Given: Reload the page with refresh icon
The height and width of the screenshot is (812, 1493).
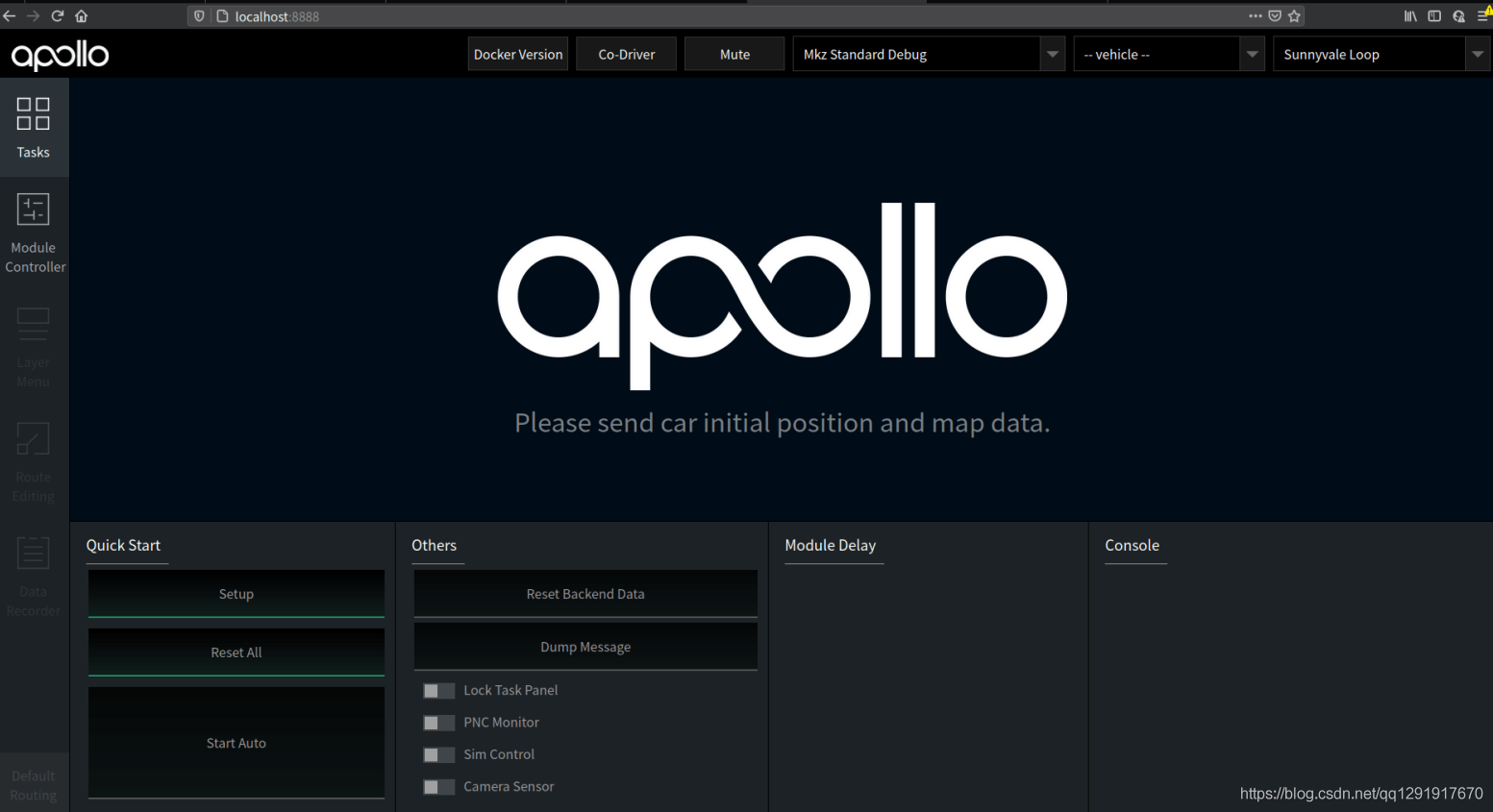Looking at the screenshot, I should click(x=57, y=16).
